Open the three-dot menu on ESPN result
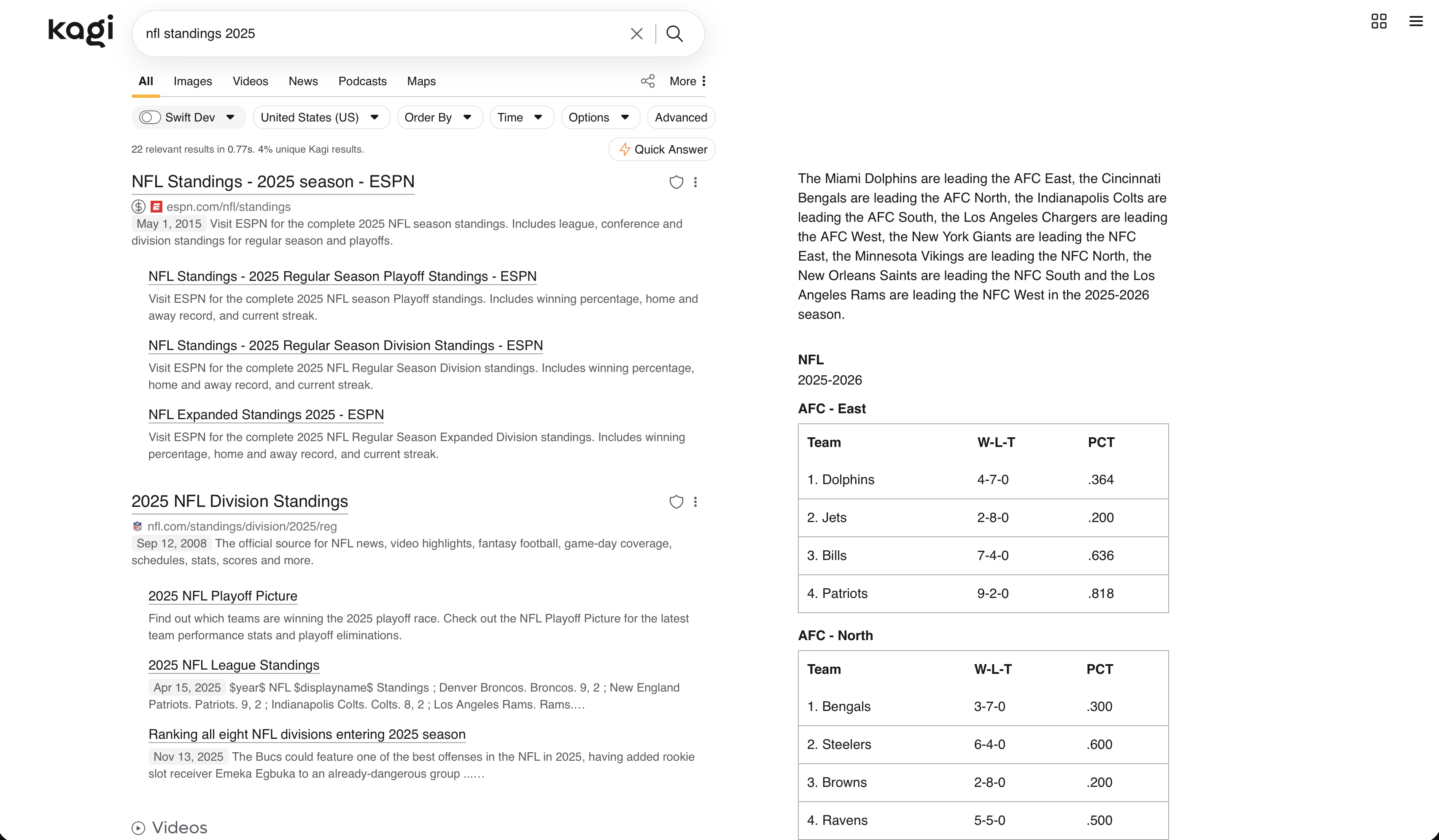The image size is (1439, 840). tap(696, 182)
